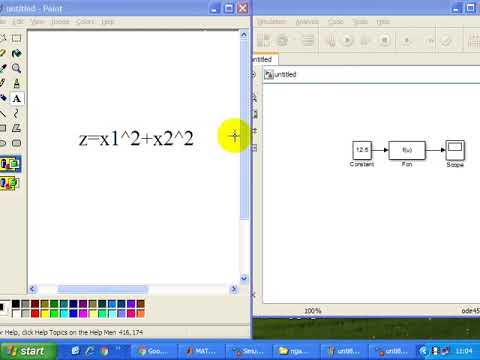
Task: Click the record/logging toolbar icon in Simulink
Action: (407, 41)
